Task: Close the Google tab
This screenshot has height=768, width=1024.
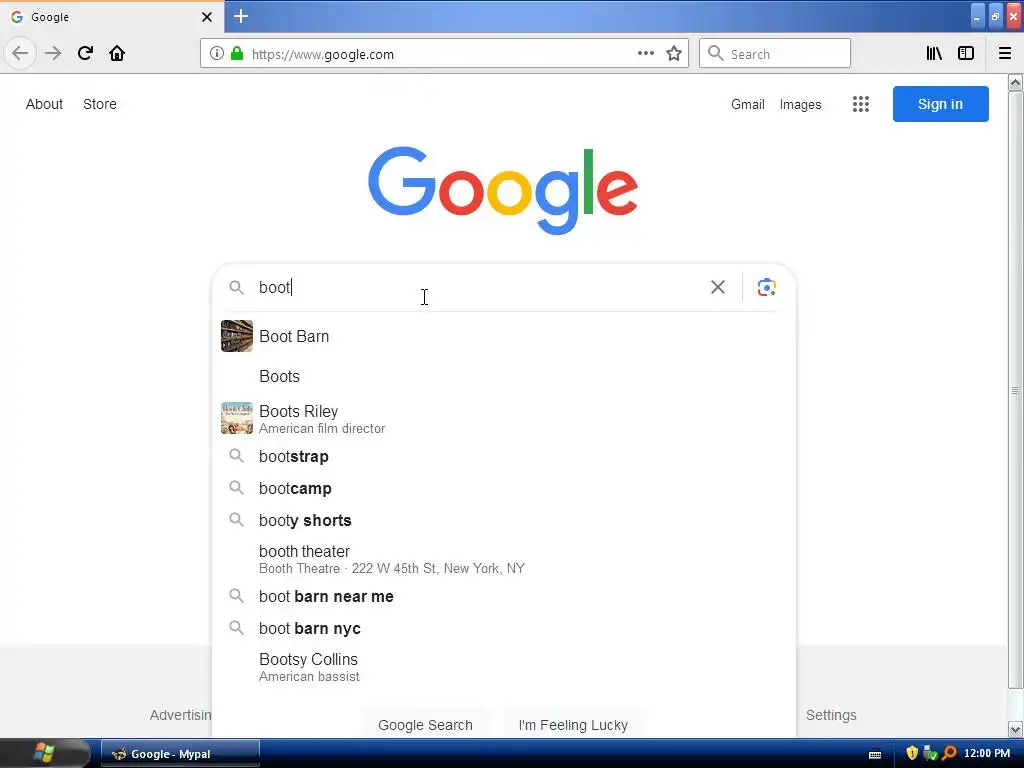Action: tap(207, 17)
